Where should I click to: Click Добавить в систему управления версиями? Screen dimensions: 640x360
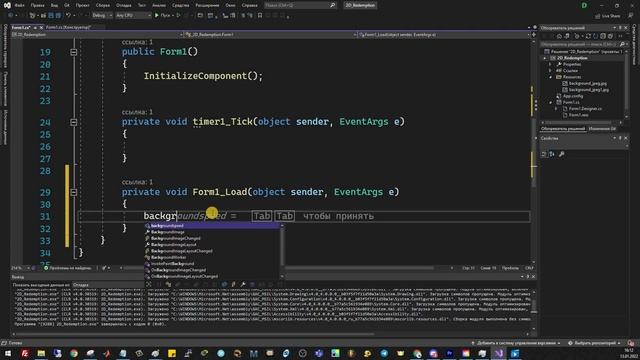pyautogui.click(x=516, y=343)
